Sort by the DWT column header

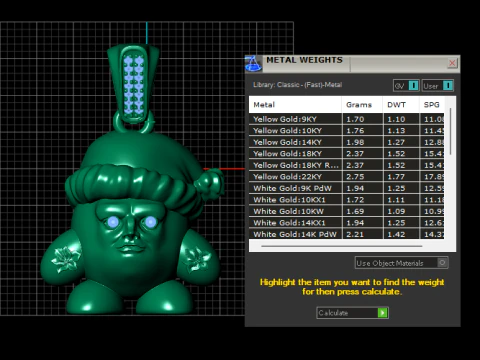coord(401,105)
